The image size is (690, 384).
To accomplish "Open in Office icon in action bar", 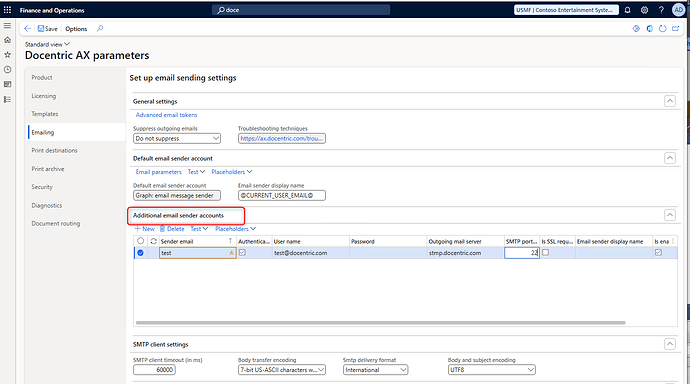I will [649, 29].
